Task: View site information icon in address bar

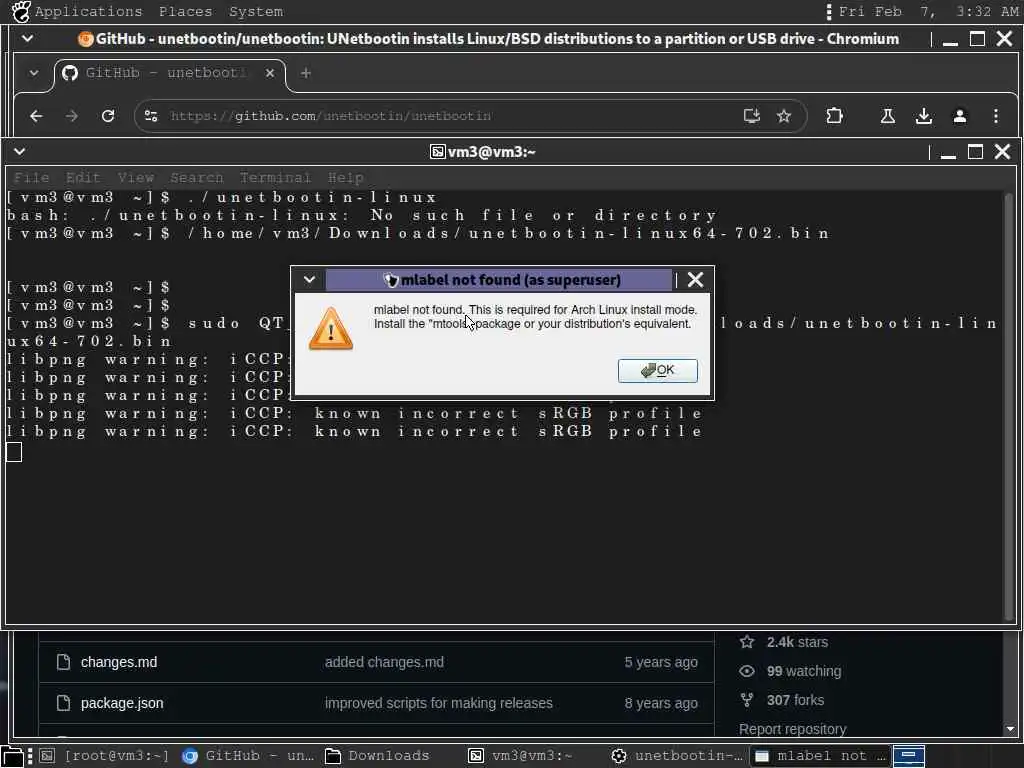Action: coord(151,116)
